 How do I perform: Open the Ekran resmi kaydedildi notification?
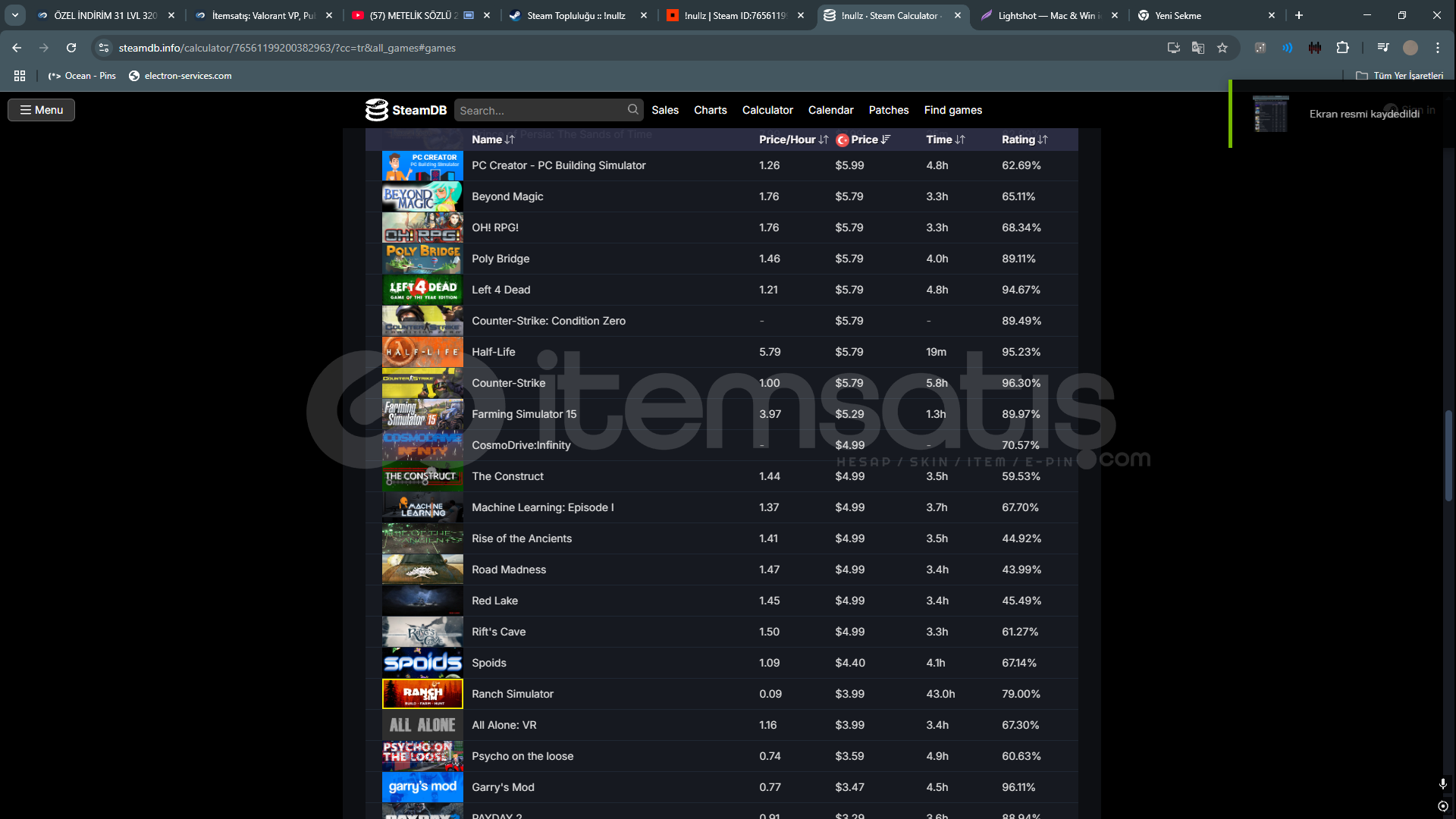pyautogui.click(x=1342, y=114)
